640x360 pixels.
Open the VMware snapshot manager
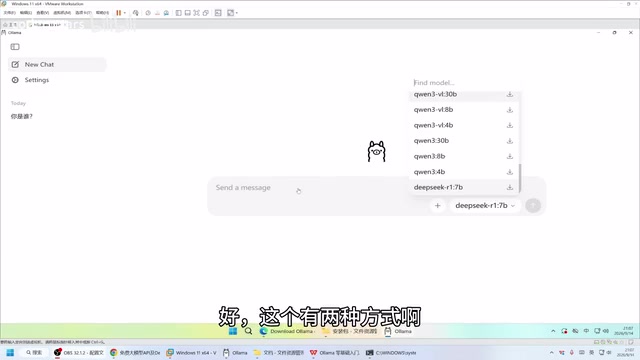166,13
